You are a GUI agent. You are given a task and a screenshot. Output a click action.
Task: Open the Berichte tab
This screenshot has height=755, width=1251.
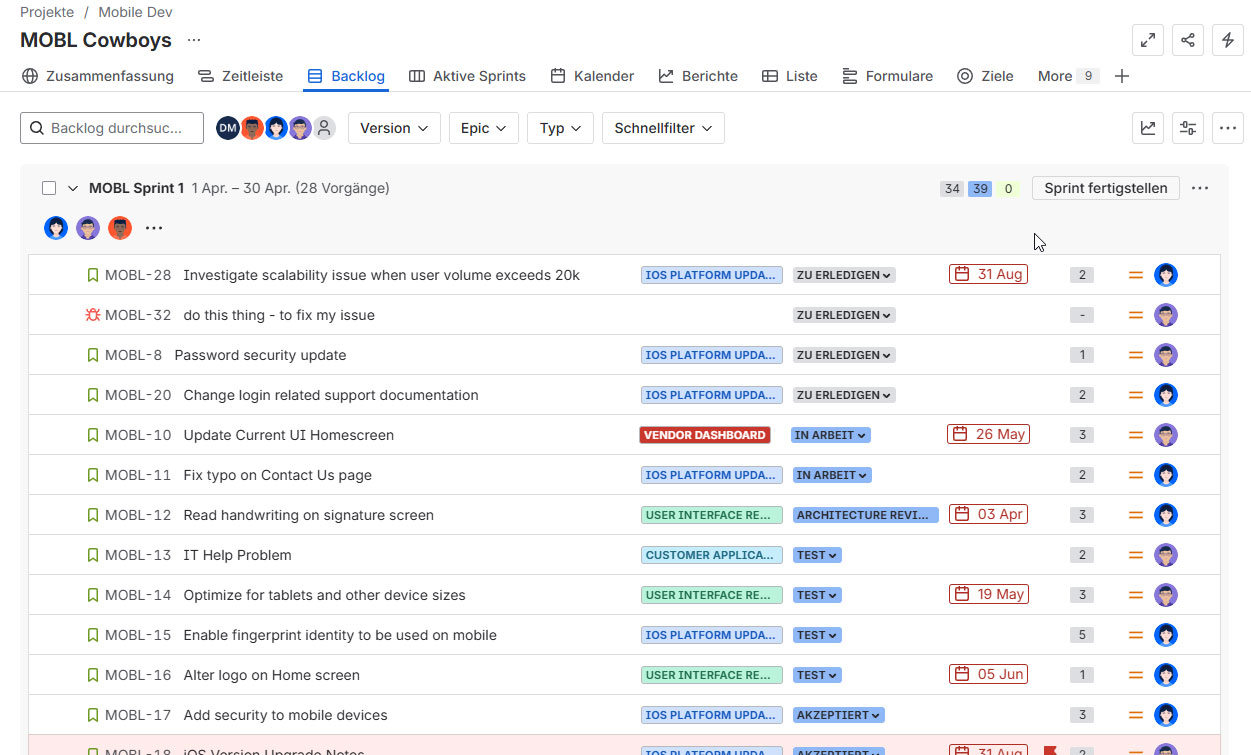coord(698,76)
